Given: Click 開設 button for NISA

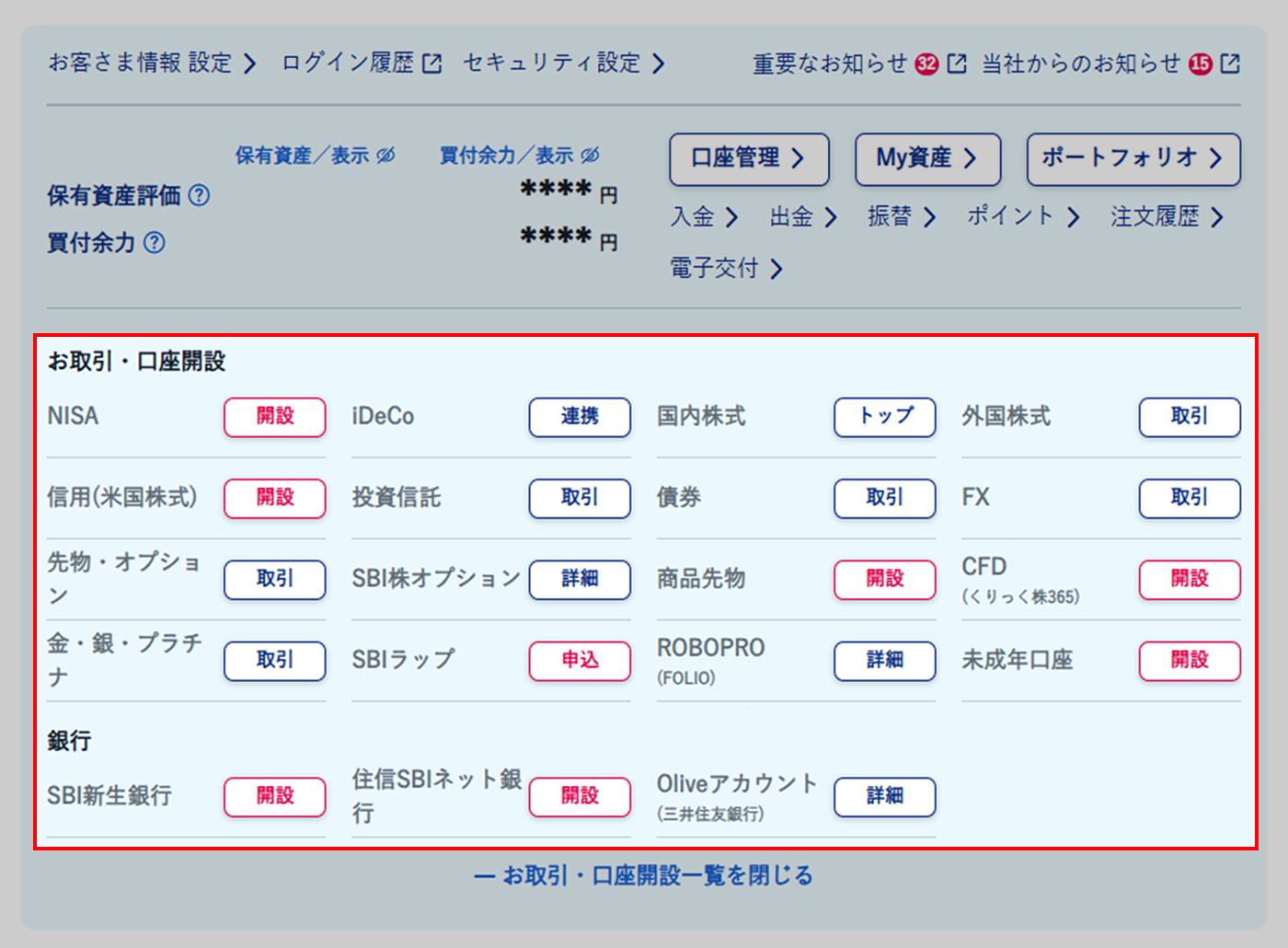Looking at the screenshot, I should [x=275, y=417].
